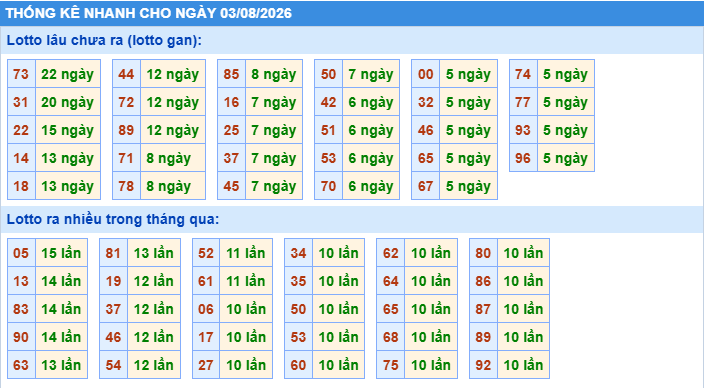Select '7 ngày' beside number 25
The width and height of the screenshot is (706, 388).
pos(274,130)
